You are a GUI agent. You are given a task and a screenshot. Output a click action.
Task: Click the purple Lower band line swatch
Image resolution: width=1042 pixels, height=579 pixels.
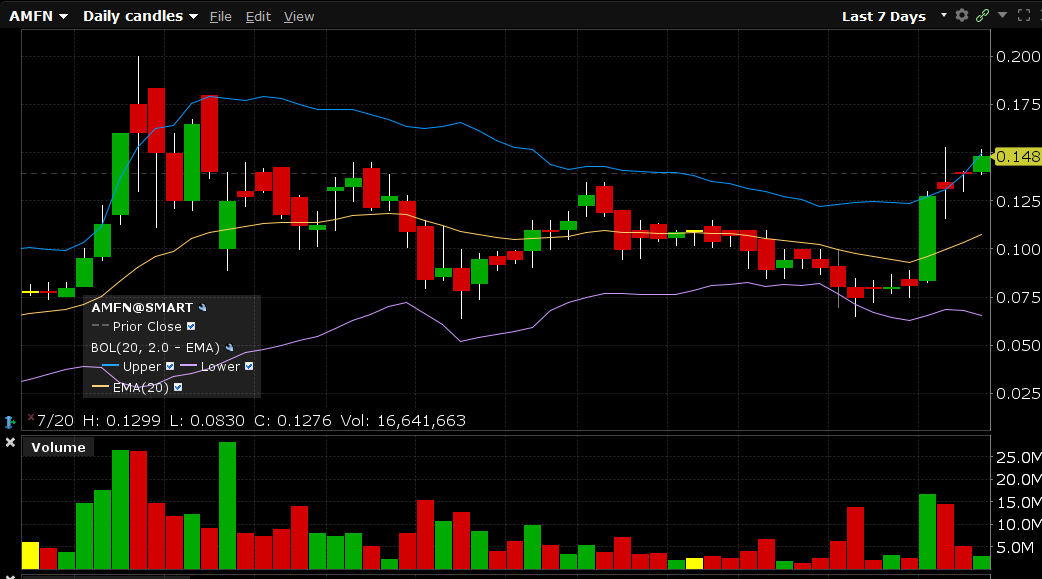pos(189,366)
